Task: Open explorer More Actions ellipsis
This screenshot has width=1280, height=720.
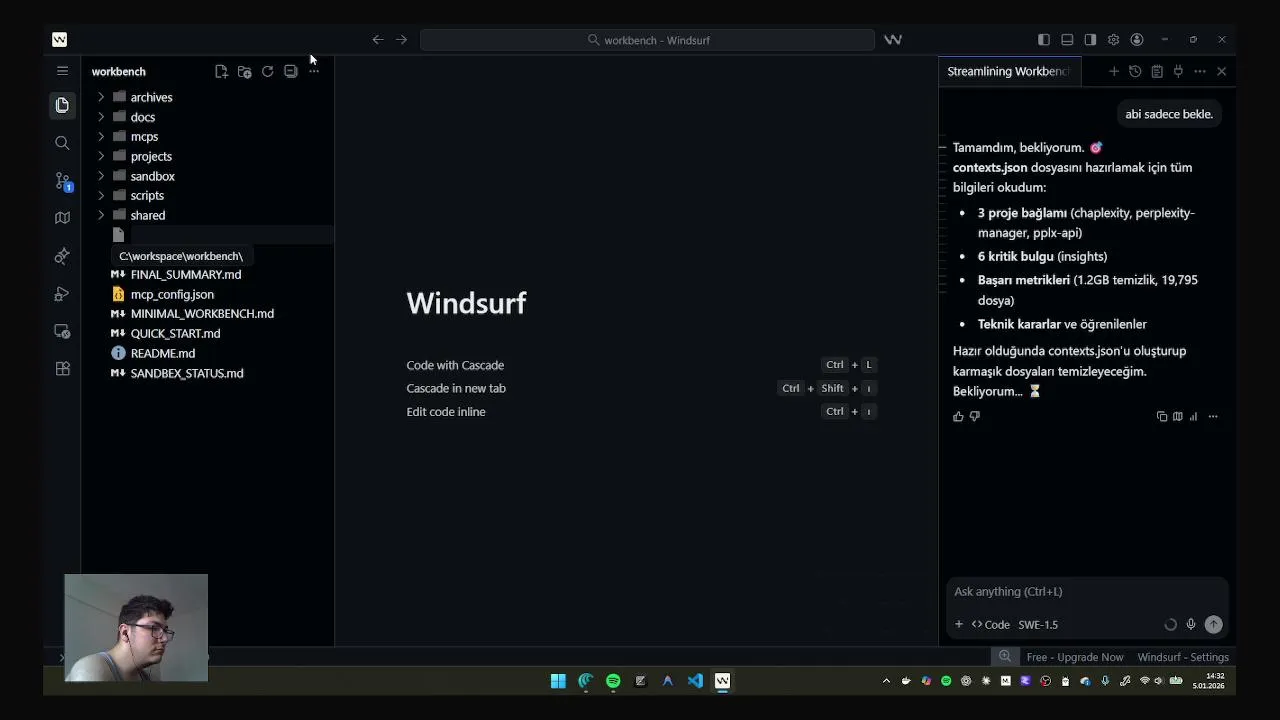Action: (313, 71)
